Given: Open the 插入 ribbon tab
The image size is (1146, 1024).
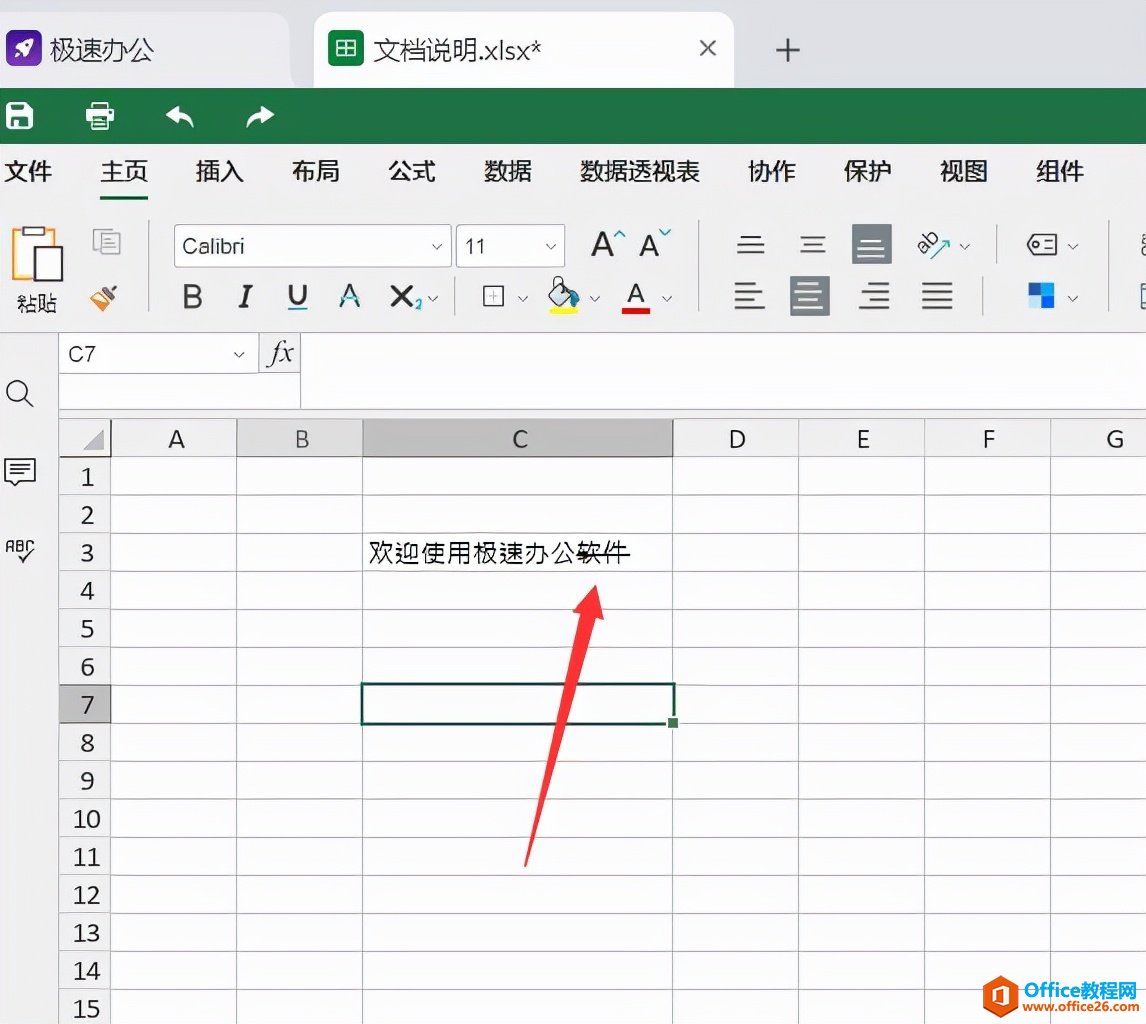Looking at the screenshot, I should click(x=219, y=171).
